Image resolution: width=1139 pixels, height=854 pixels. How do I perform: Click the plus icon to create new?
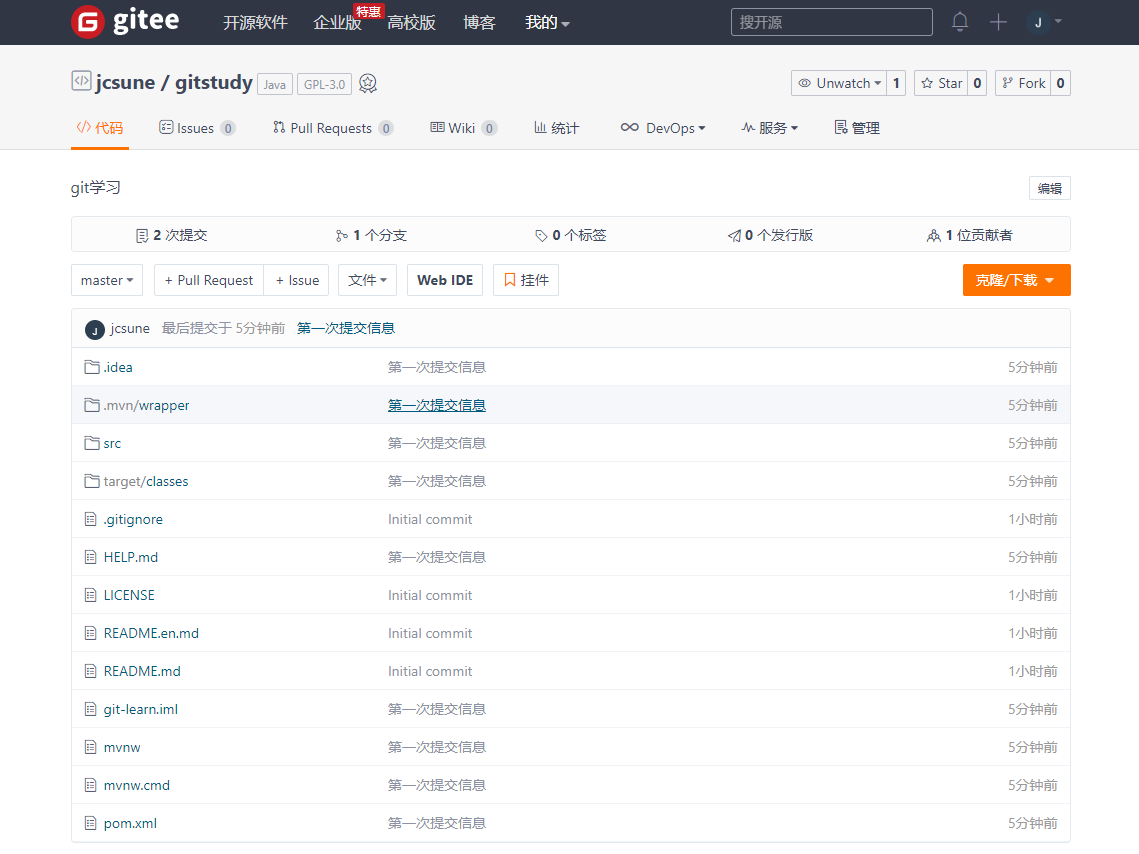[x=998, y=22]
